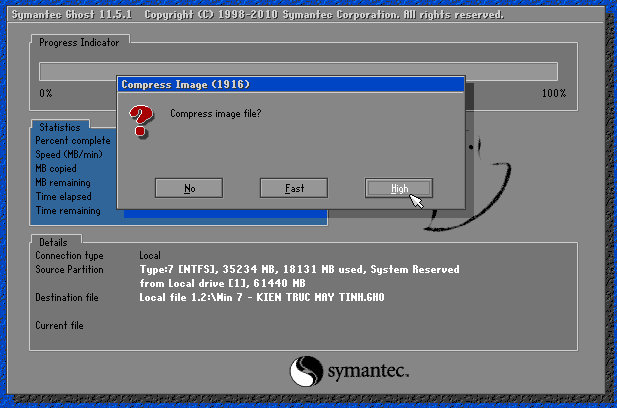Click the 'Source Partition' label
The image size is (617, 408).
pyautogui.click(x=69, y=270)
